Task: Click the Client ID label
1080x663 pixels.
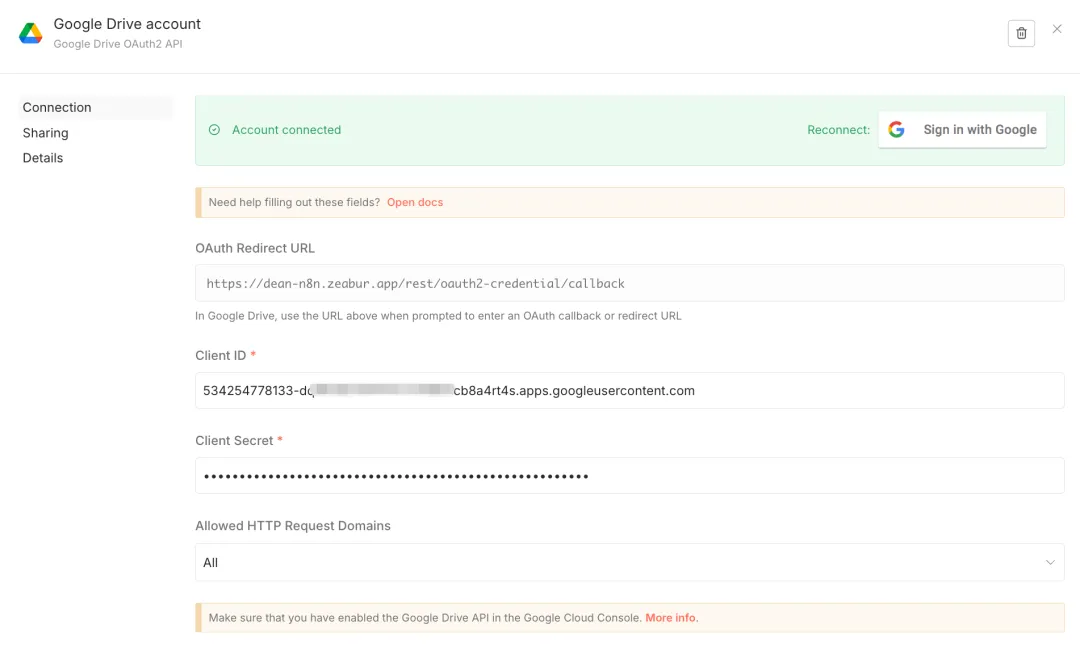Action: [220, 355]
